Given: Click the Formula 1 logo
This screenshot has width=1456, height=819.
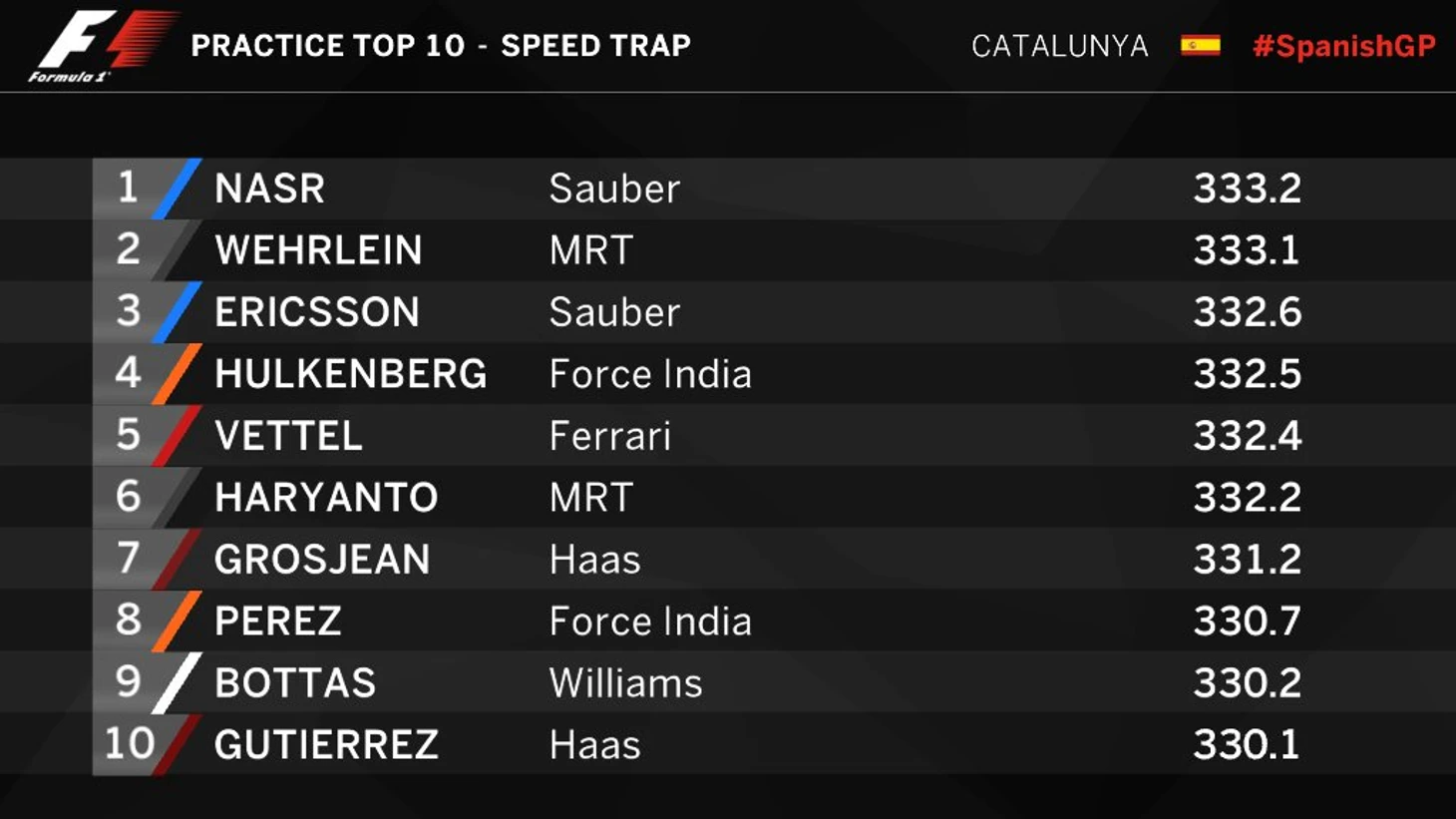Looking at the screenshot, I should pyautogui.click(x=102, y=46).
